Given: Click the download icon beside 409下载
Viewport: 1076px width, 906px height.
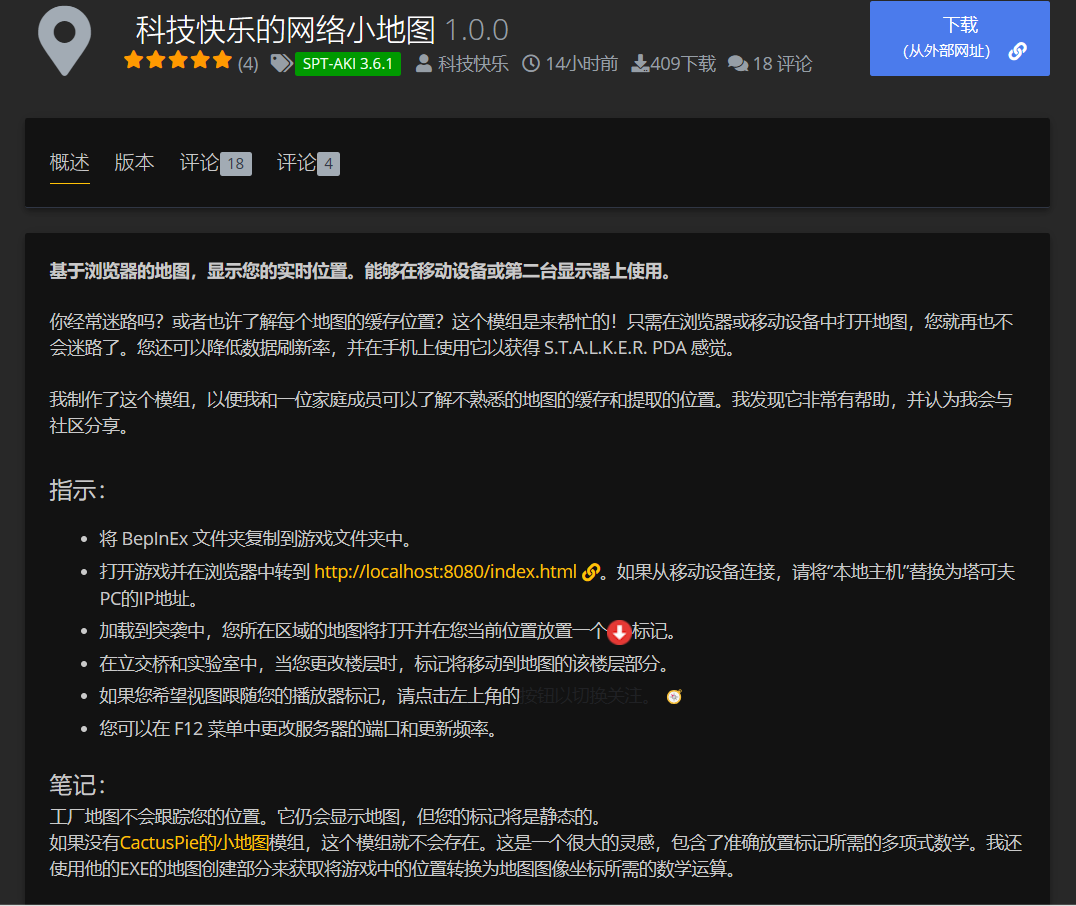Looking at the screenshot, I should [640, 64].
